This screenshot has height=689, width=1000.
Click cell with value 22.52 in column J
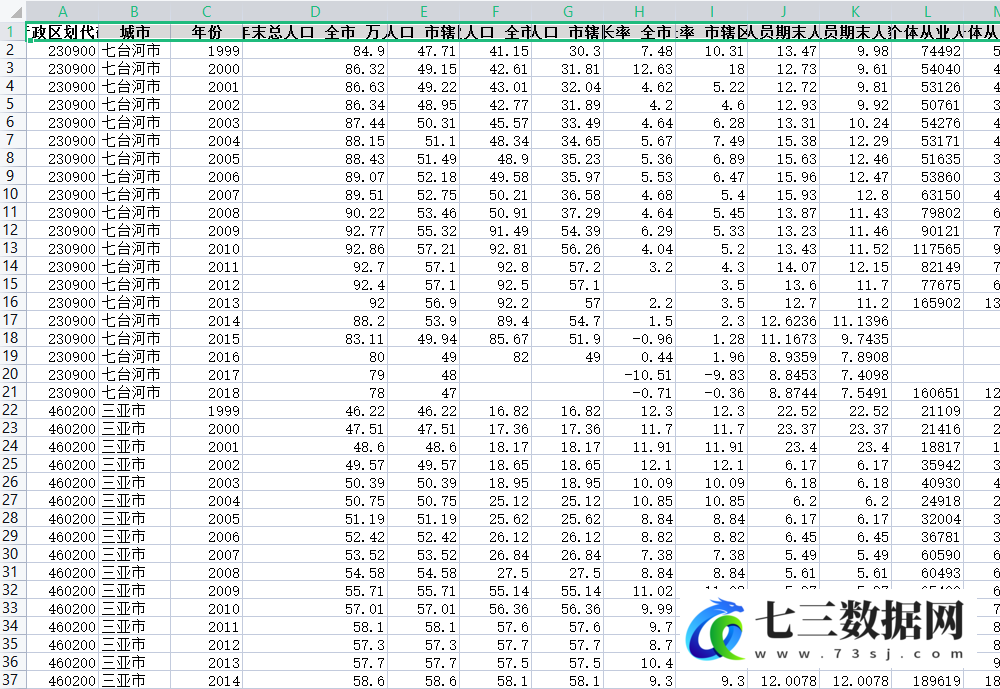coord(784,411)
